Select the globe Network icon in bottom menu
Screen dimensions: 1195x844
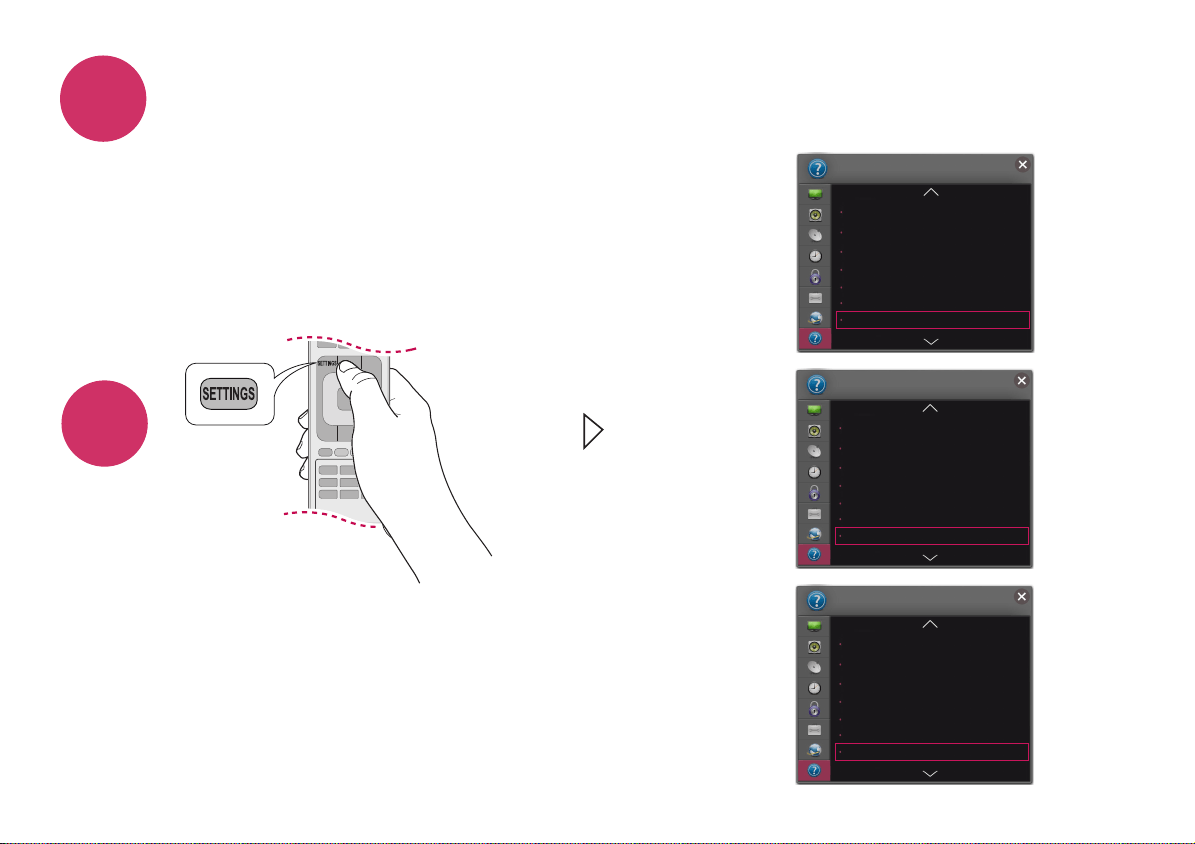[x=814, y=750]
